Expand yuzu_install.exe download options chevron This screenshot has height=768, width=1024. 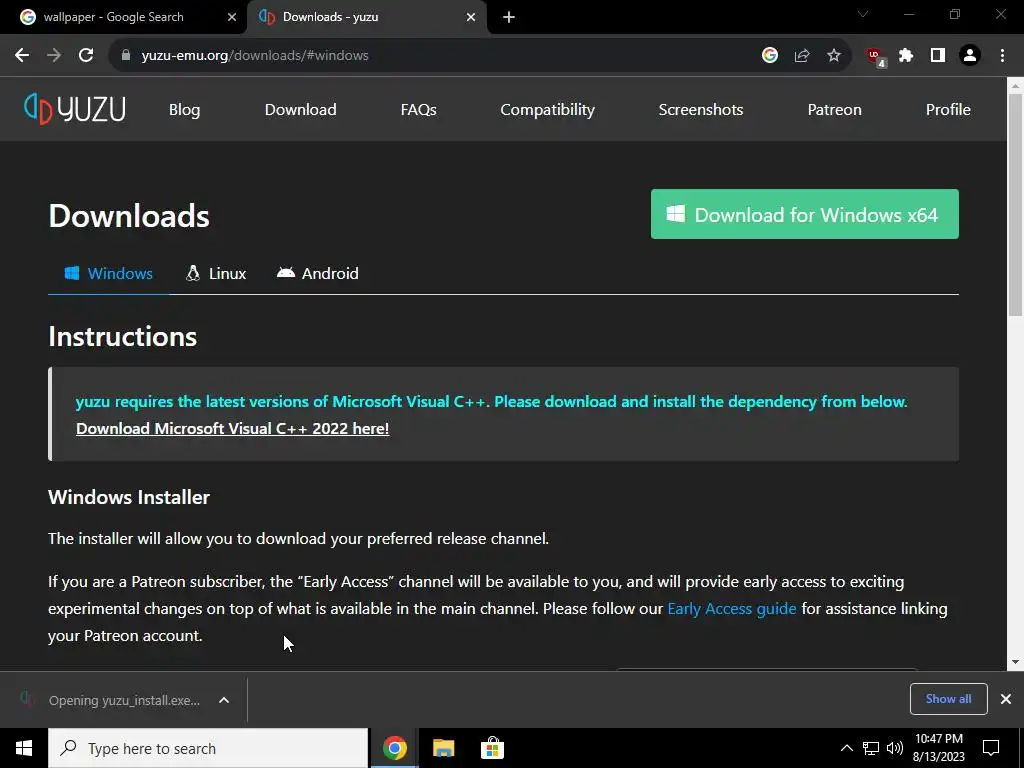point(224,700)
